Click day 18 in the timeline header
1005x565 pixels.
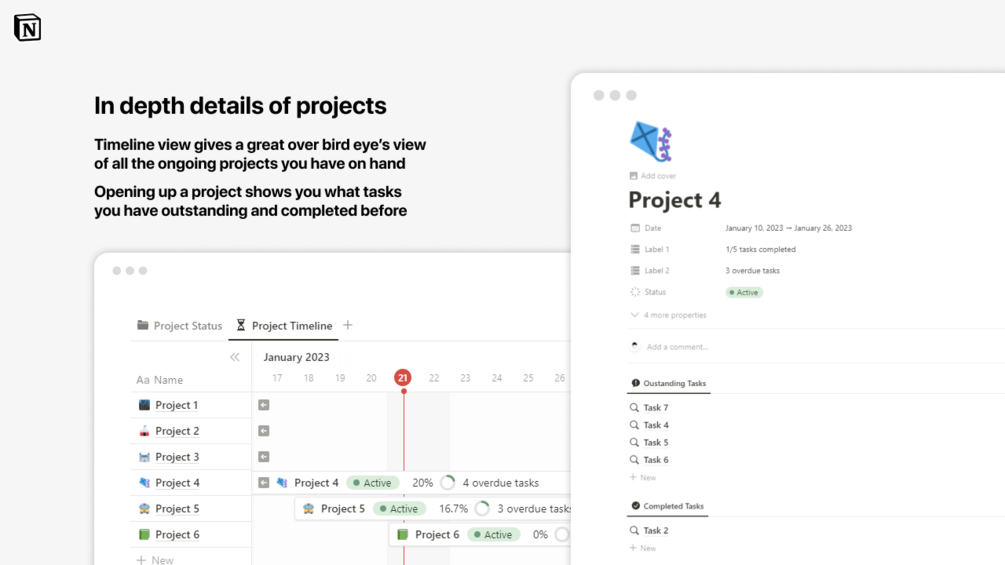pos(308,378)
